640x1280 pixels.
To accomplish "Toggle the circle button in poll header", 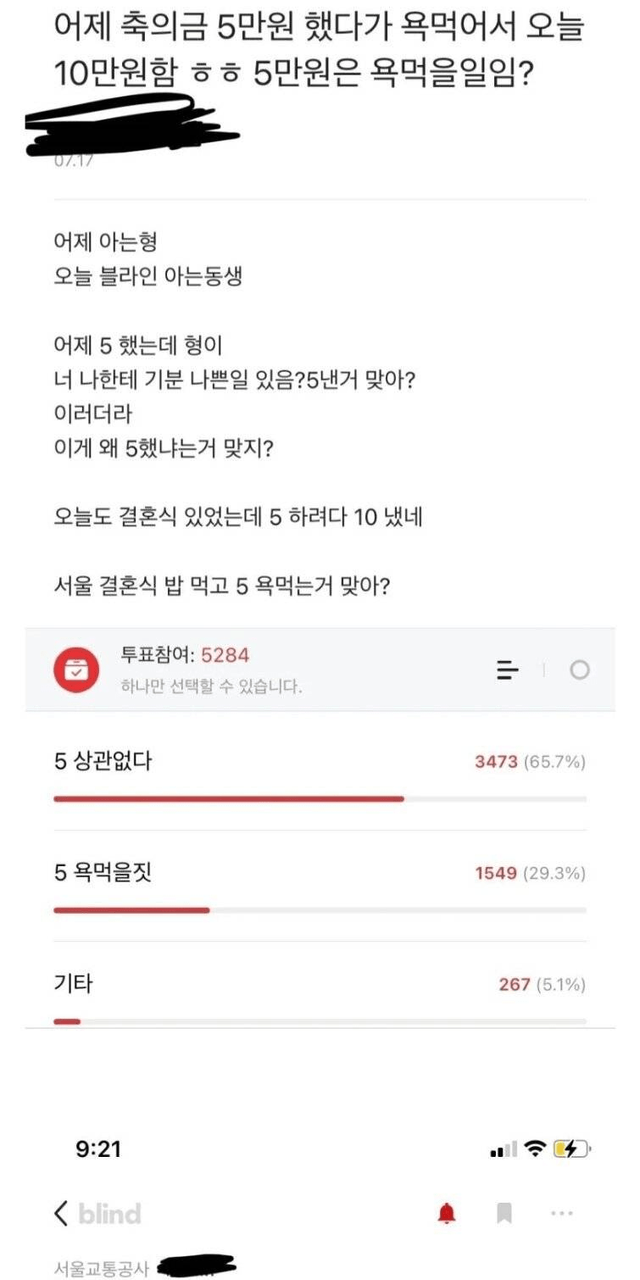I will click(x=580, y=670).
